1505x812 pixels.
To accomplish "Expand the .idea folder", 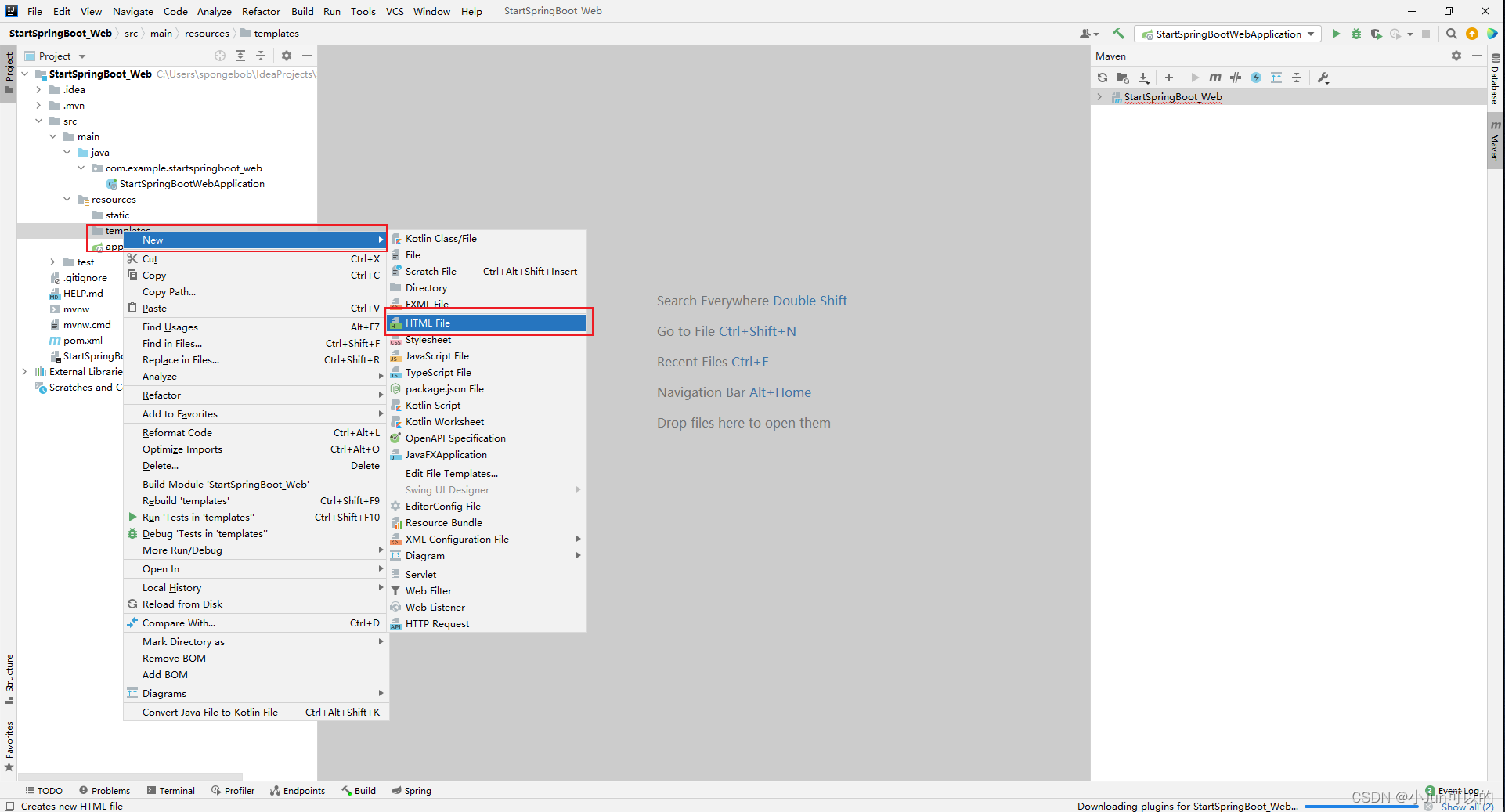I will pos(38,89).
